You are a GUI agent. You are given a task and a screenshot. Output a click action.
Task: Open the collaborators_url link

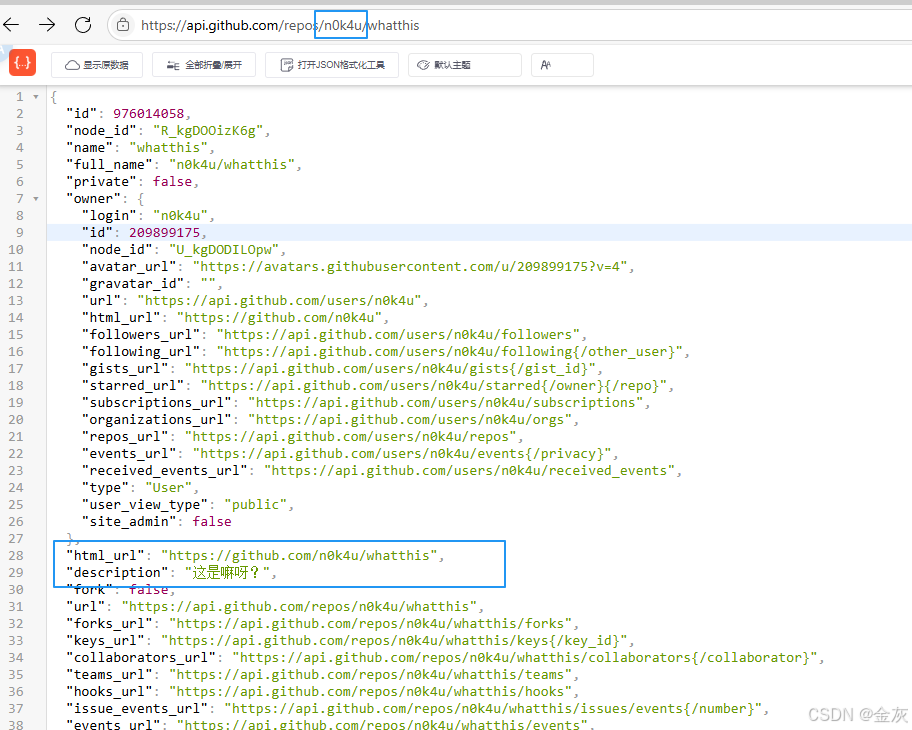coord(525,657)
